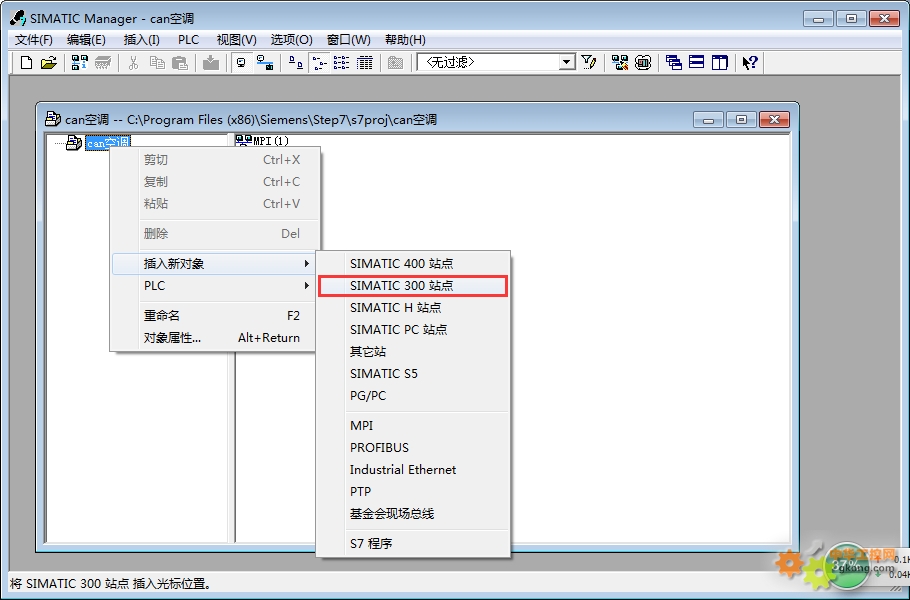Switch to small icons view
This screenshot has height=600, width=910.
point(319,63)
